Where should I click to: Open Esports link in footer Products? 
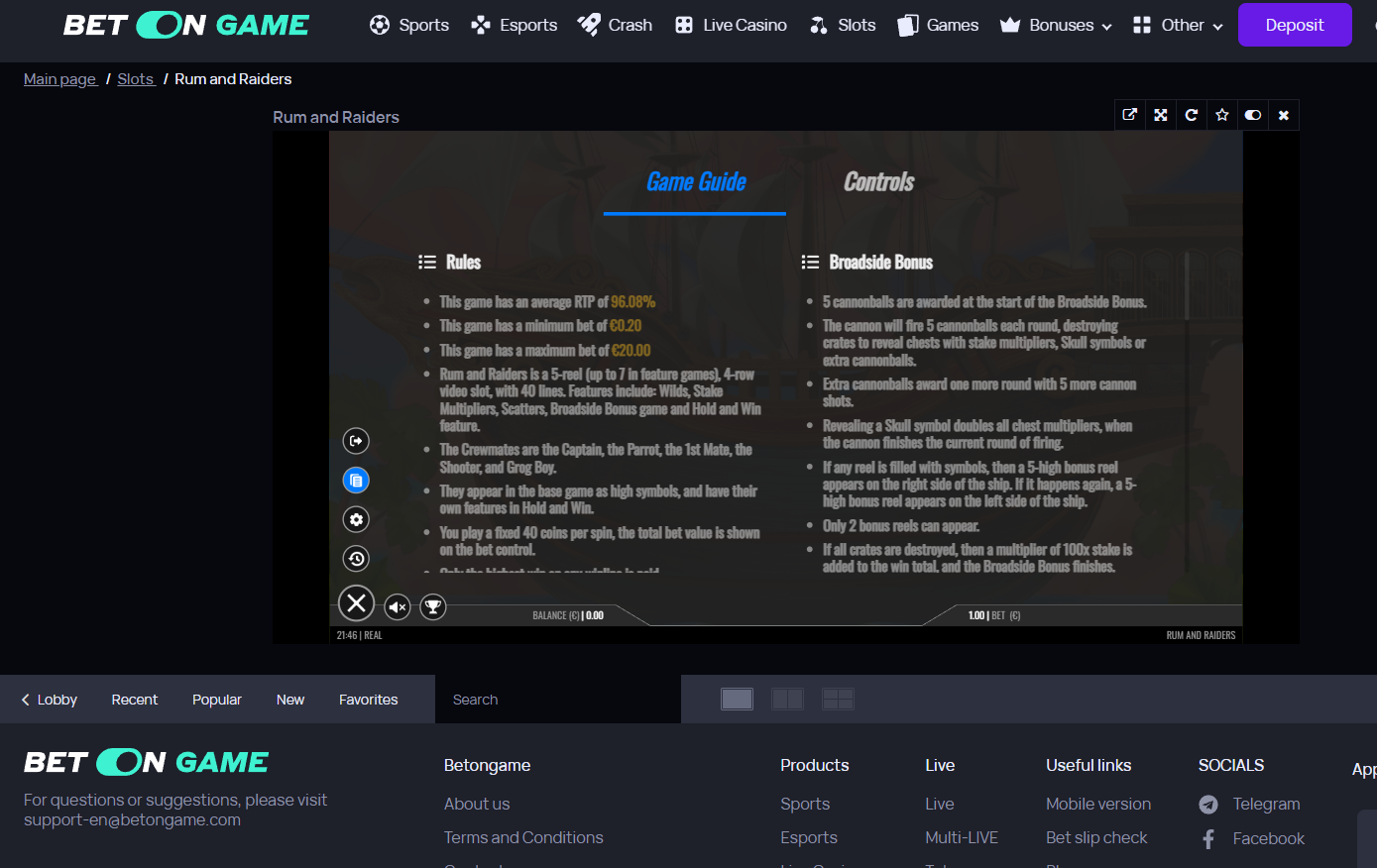(x=809, y=837)
